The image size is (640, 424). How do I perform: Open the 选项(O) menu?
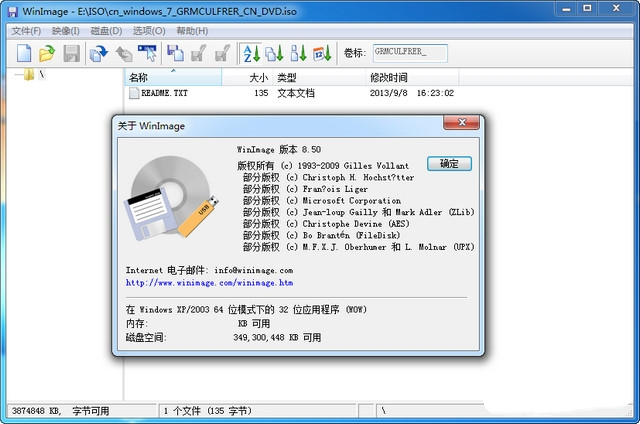point(149,31)
